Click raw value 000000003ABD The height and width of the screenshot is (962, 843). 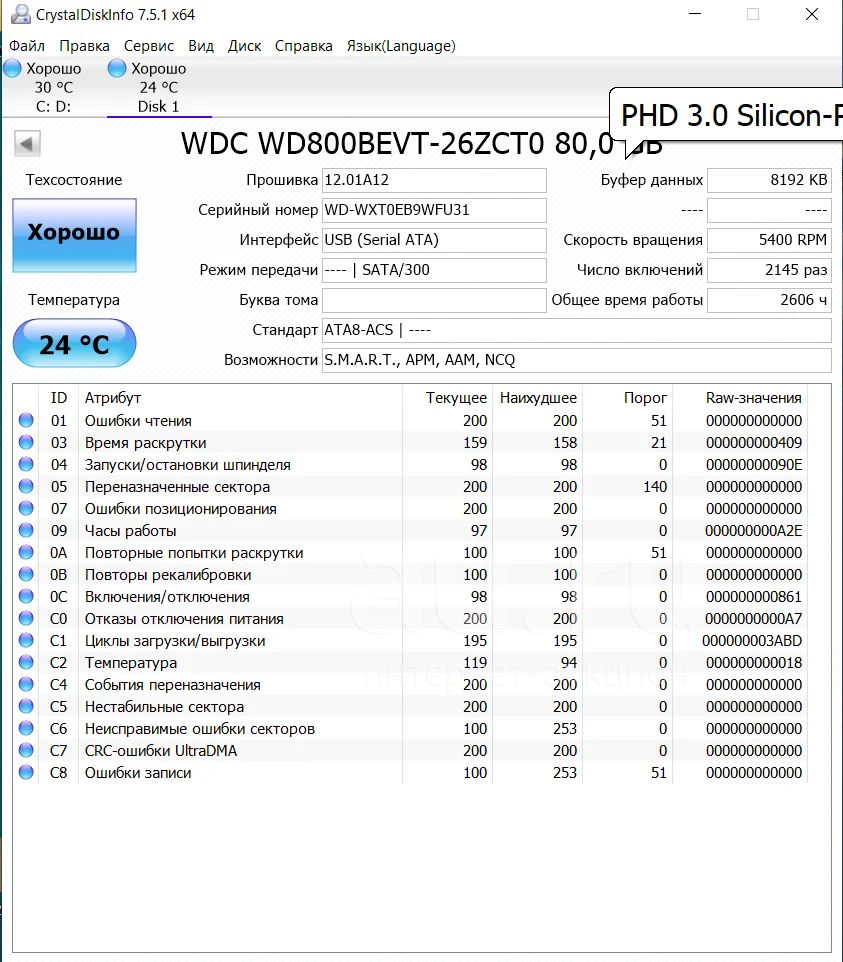click(752, 641)
